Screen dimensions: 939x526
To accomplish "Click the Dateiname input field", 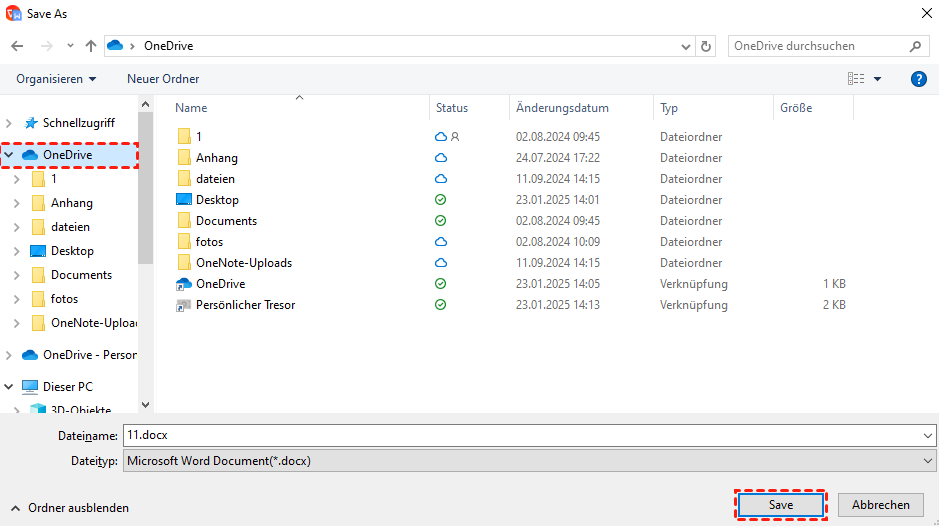I will (x=520, y=436).
